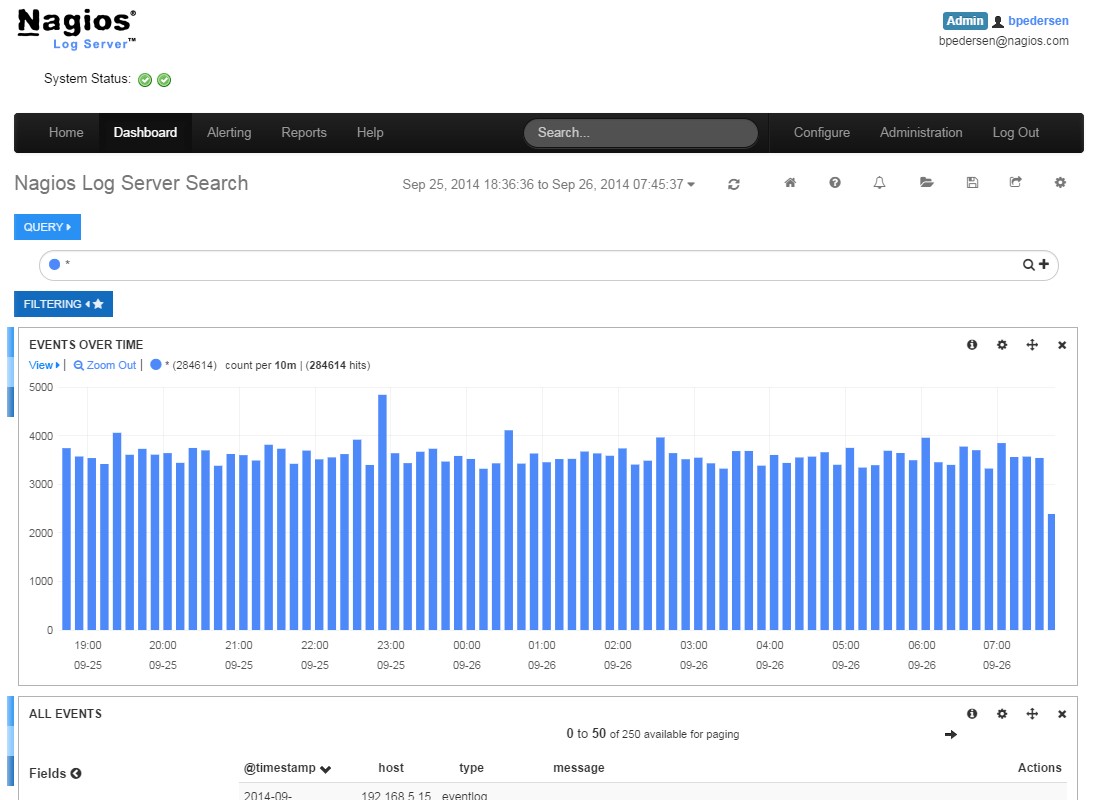Click the Zoom Out link
Image resolution: width=1100 pixels, height=800 pixels.
[x=105, y=365]
